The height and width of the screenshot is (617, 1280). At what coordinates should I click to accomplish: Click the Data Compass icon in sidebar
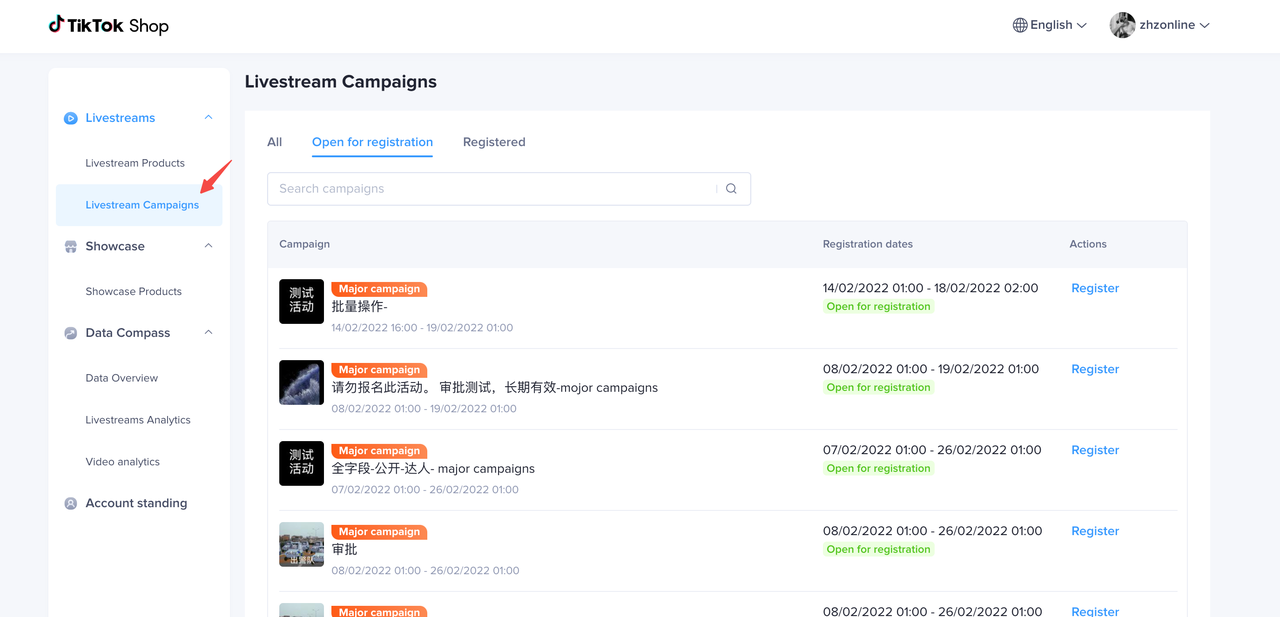coord(71,333)
